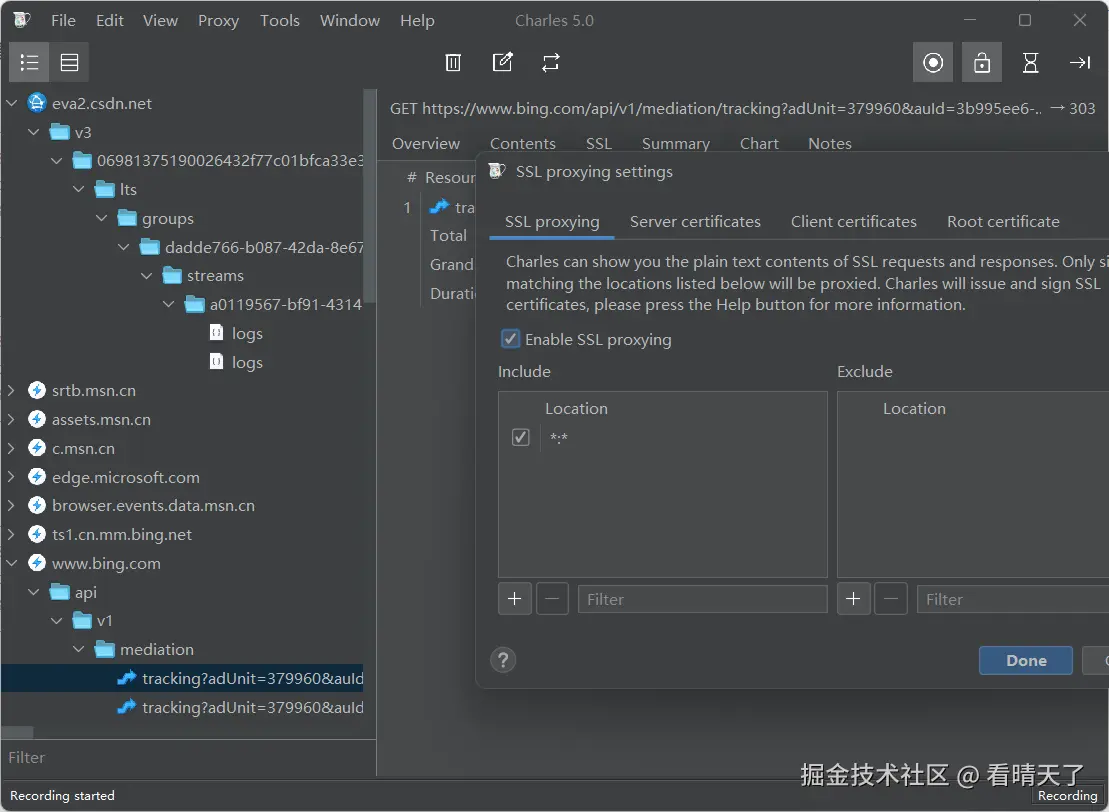Open help with question mark icon
This screenshot has width=1109, height=812.
[x=503, y=660]
